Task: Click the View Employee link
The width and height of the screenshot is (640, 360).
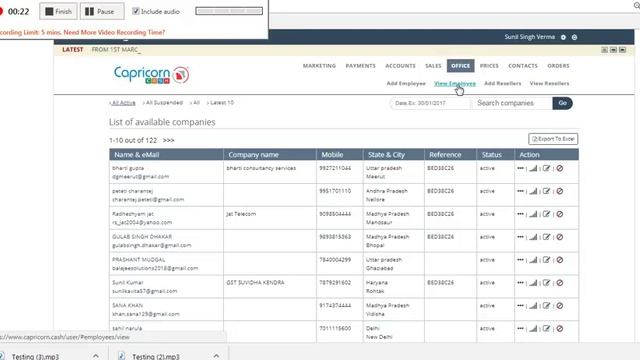Action: click(455, 83)
